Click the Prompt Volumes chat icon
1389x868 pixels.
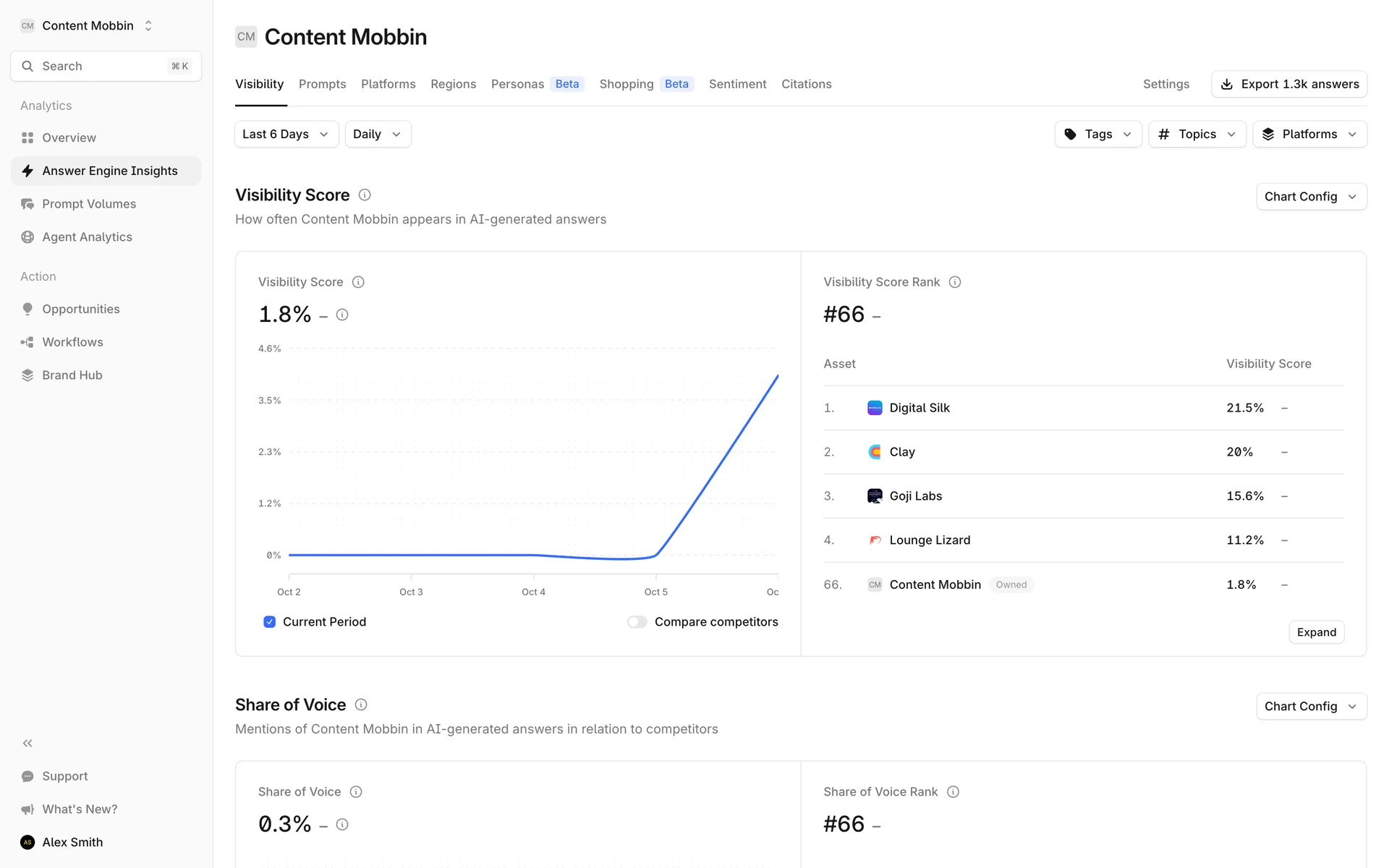pyautogui.click(x=27, y=204)
